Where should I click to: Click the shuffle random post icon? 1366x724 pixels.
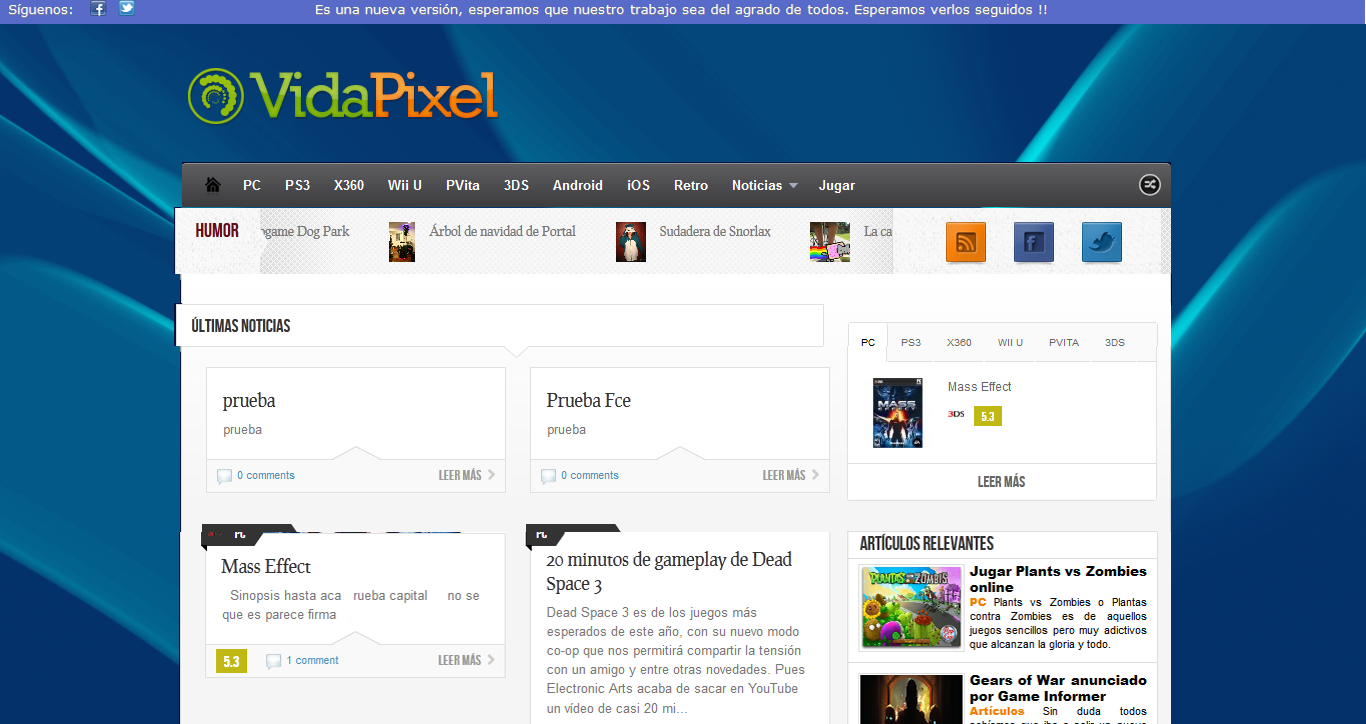(1149, 185)
